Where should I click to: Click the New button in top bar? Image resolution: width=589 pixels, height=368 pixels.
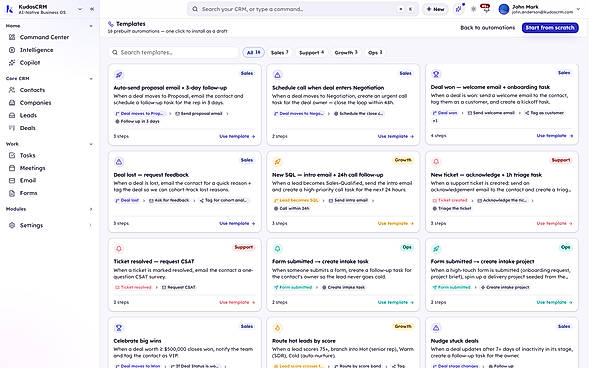click(436, 9)
